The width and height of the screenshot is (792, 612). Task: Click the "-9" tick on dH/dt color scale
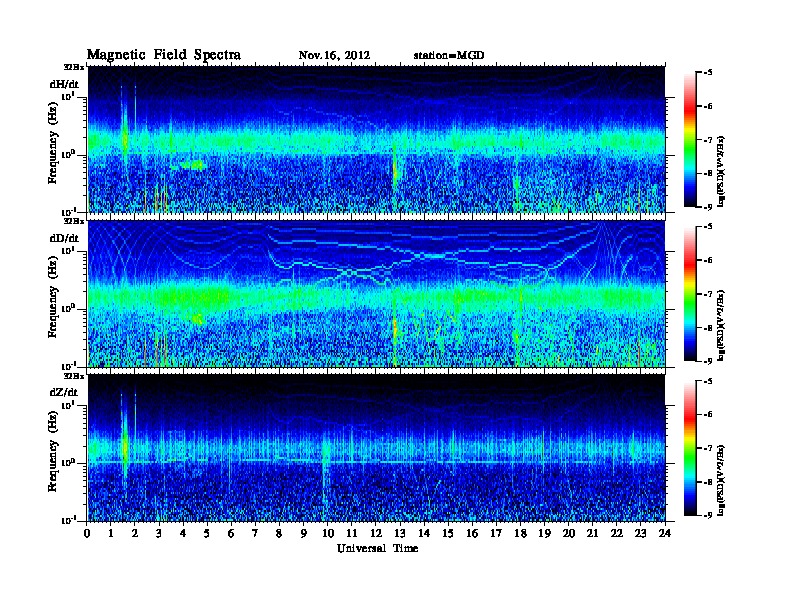coord(708,207)
